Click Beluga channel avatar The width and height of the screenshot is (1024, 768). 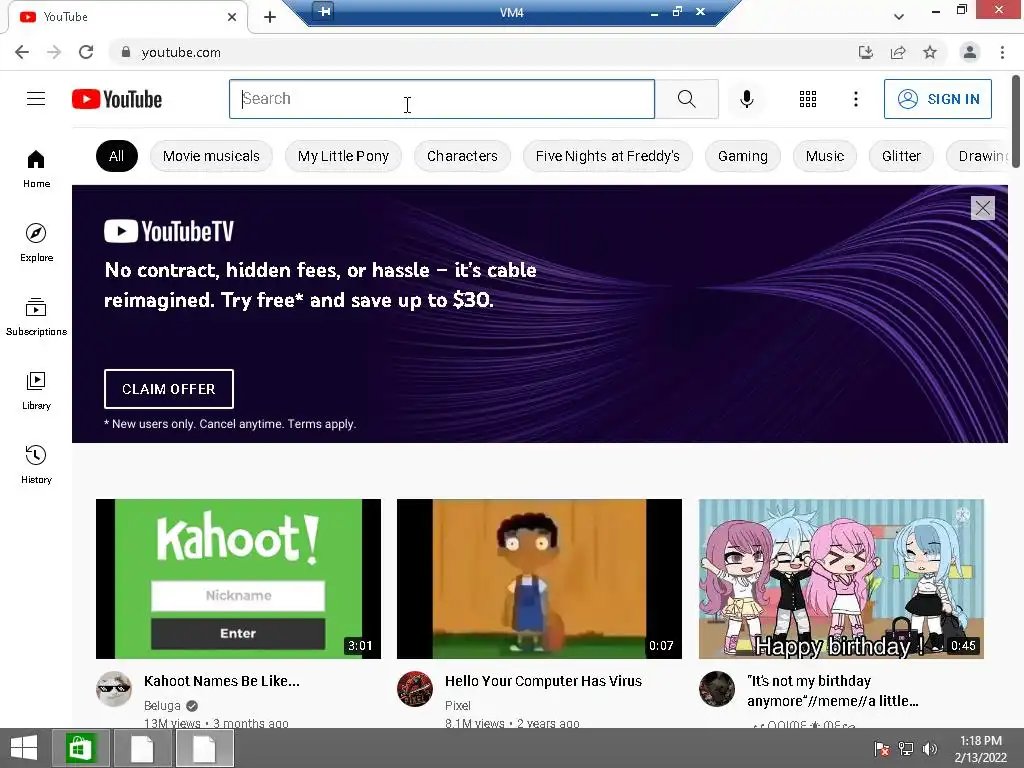[114, 689]
